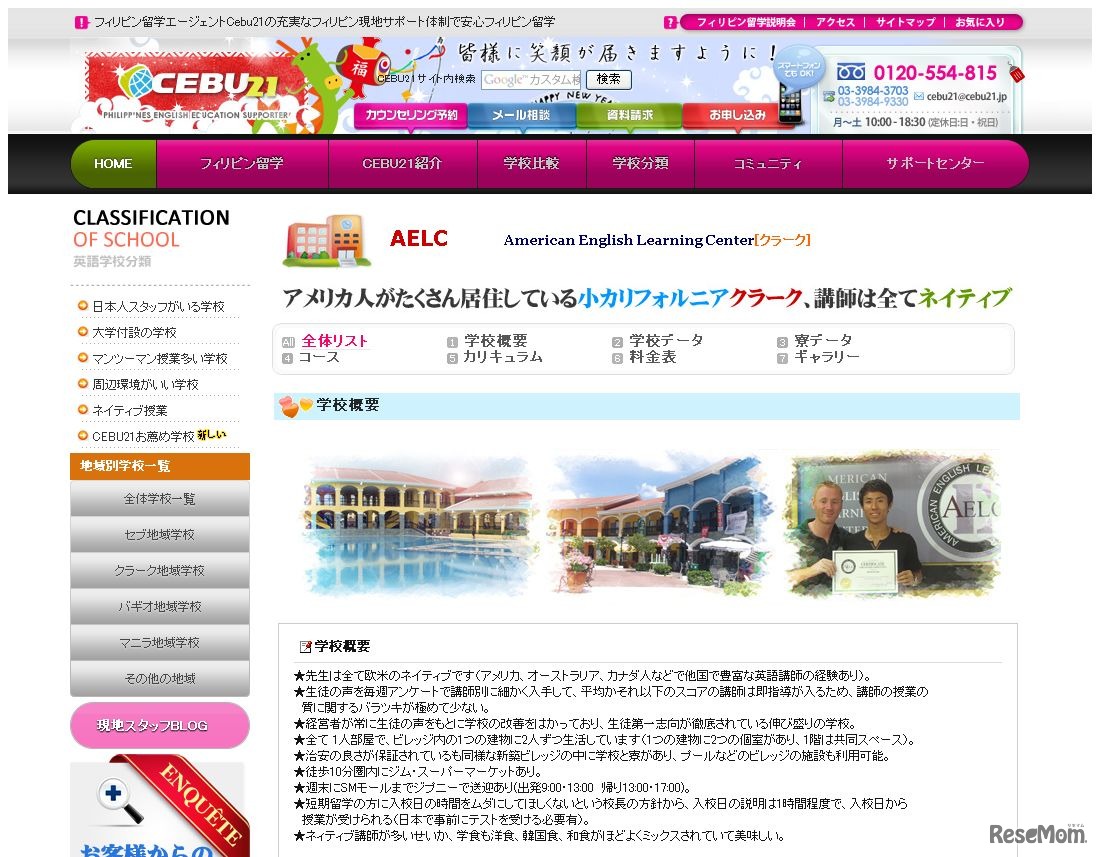Viewport: 1100px width, 857px height.
Task: Select the 学校データ section link
Action: tap(666, 341)
